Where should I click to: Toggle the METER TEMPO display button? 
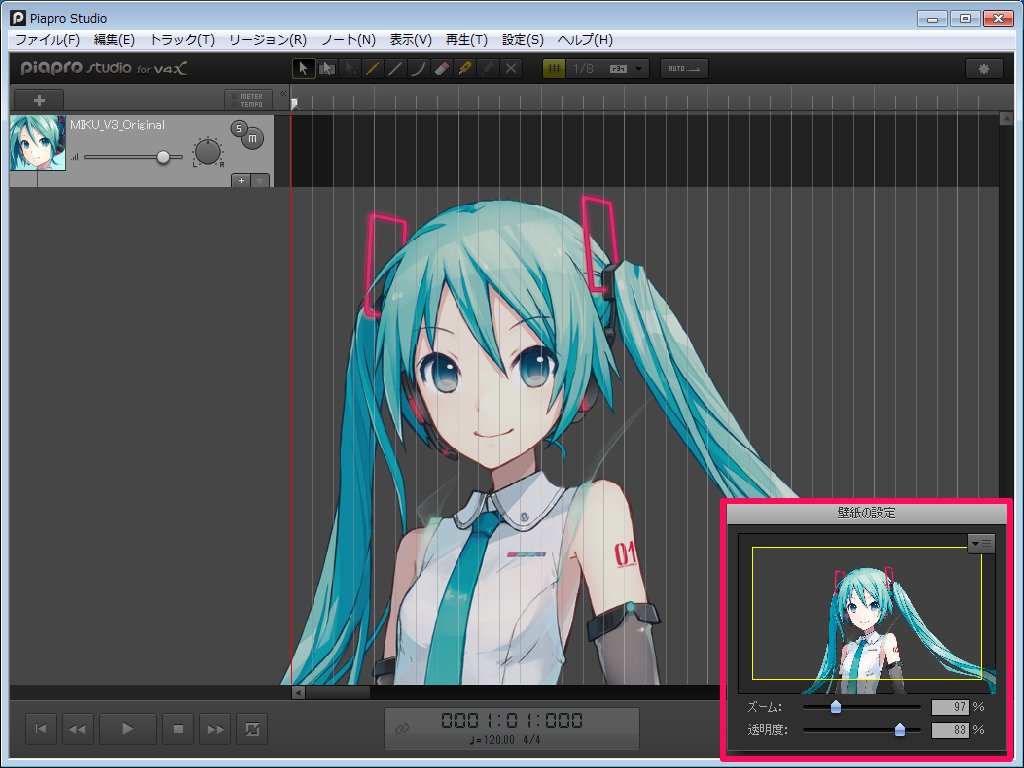(x=248, y=100)
